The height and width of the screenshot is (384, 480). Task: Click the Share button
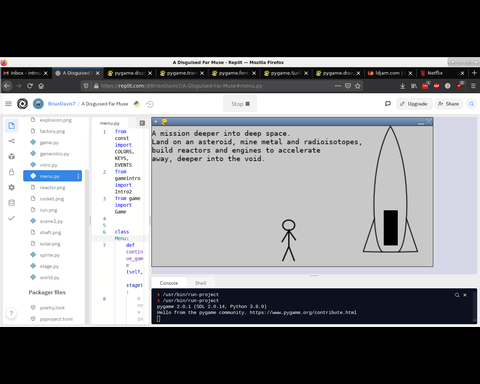[x=449, y=104]
